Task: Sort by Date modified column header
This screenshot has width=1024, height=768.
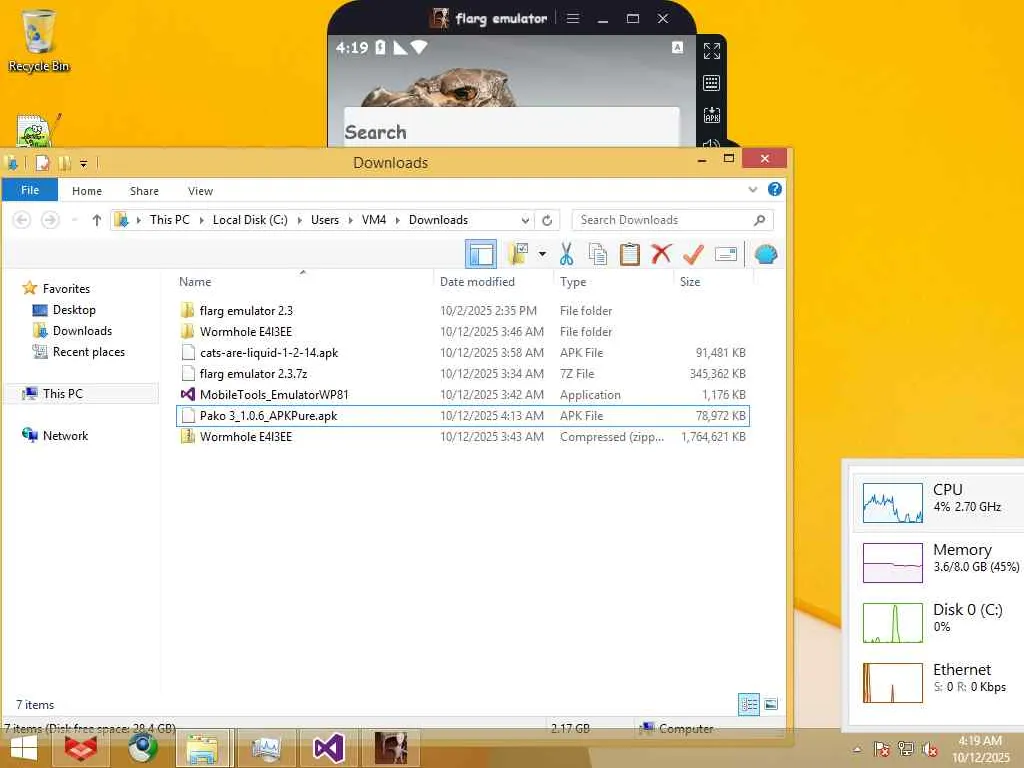Action: tap(477, 281)
